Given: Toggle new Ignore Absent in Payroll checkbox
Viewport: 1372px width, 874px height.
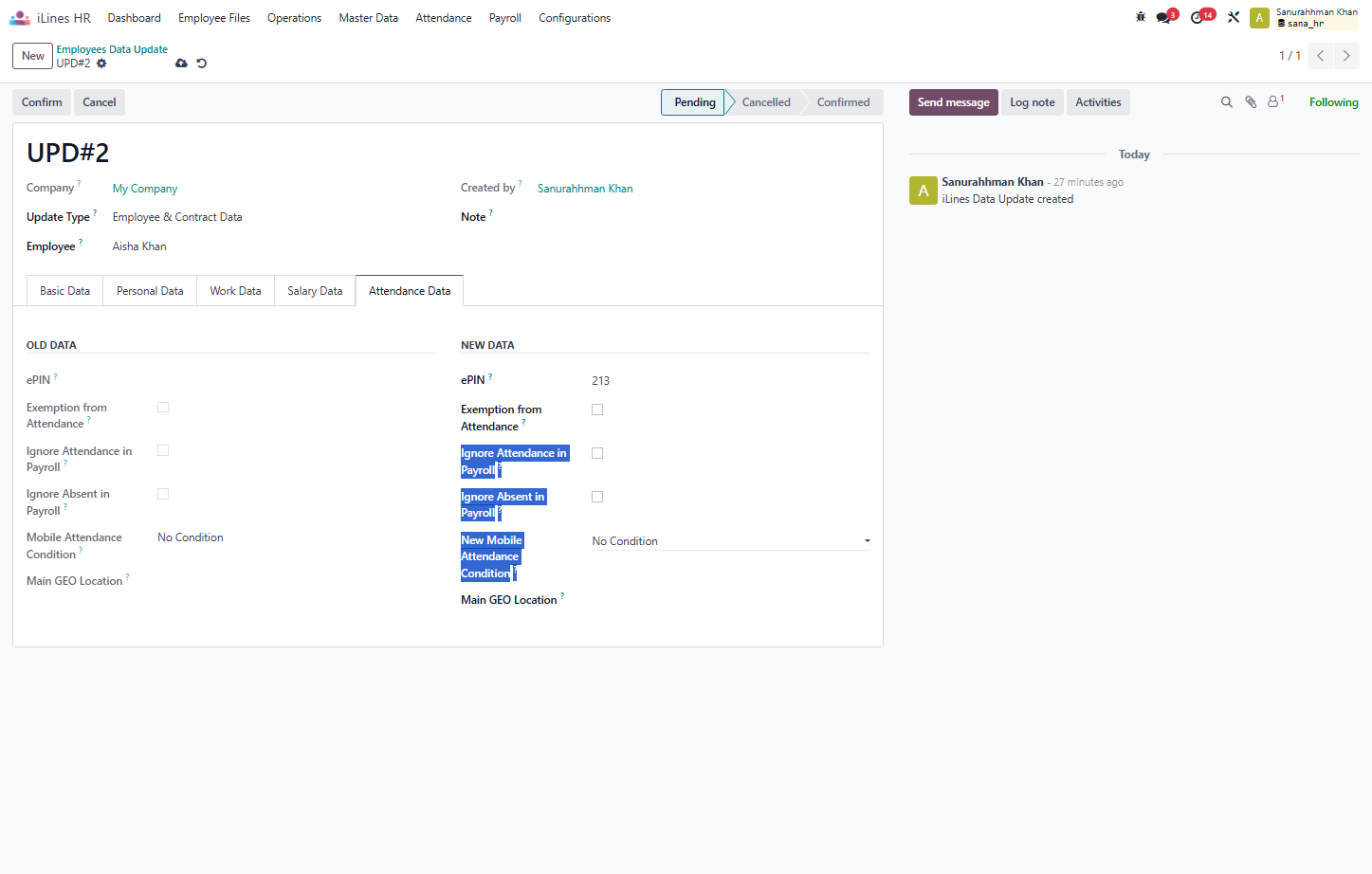Looking at the screenshot, I should pyautogui.click(x=597, y=497).
